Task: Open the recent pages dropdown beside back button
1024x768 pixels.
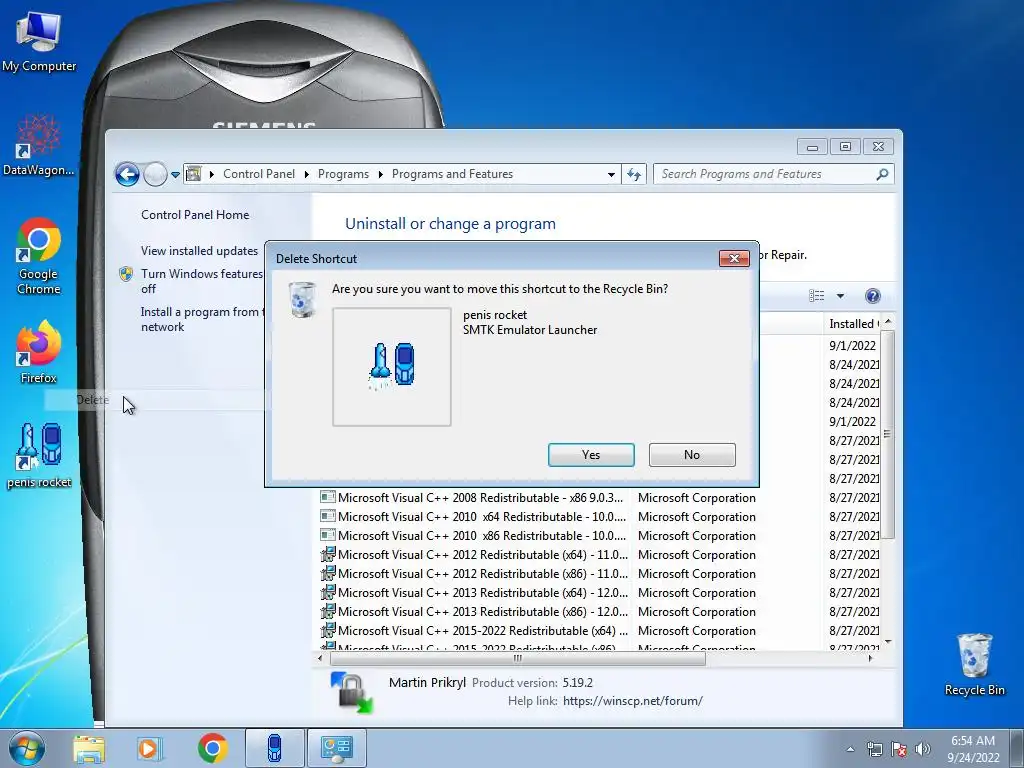Action: tap(175, 175)
